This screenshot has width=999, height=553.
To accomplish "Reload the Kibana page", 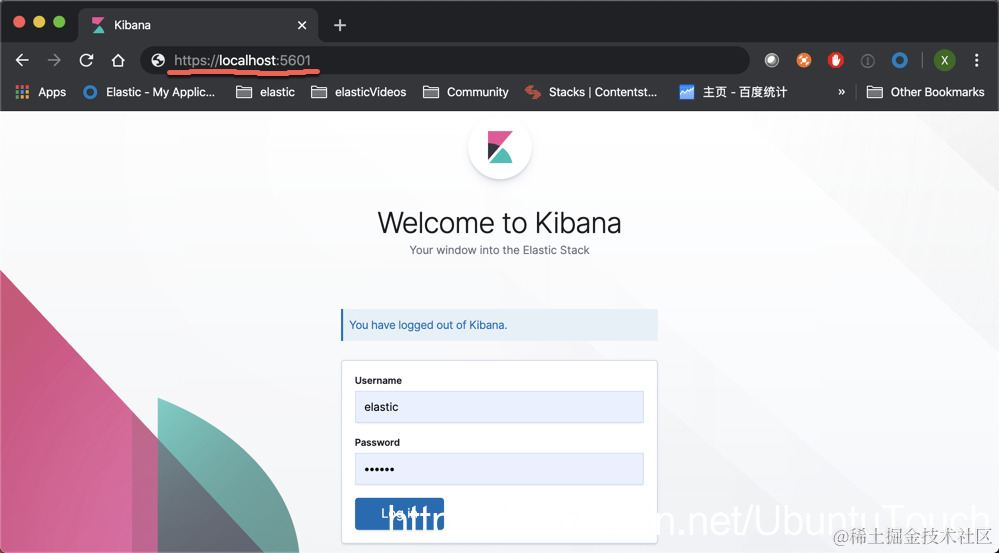I will pyautogui.click(x=86, y=61).
